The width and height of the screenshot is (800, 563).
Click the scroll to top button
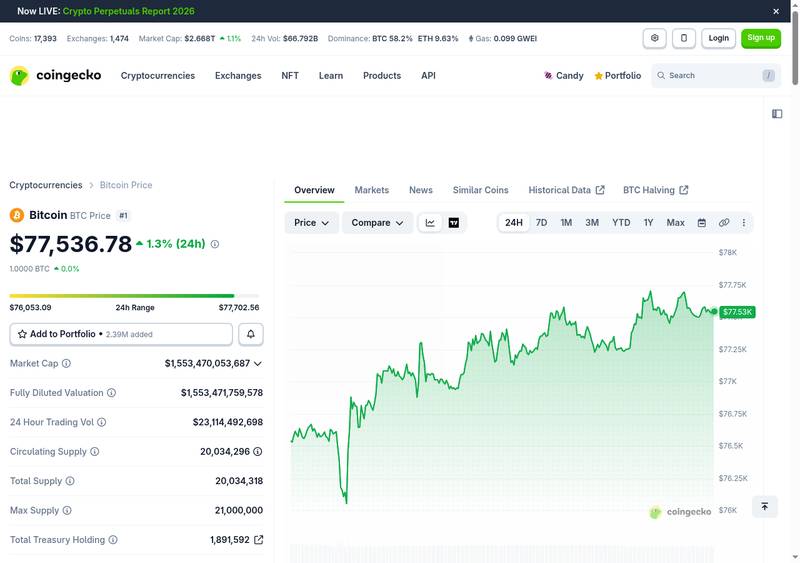click(764, 506)
